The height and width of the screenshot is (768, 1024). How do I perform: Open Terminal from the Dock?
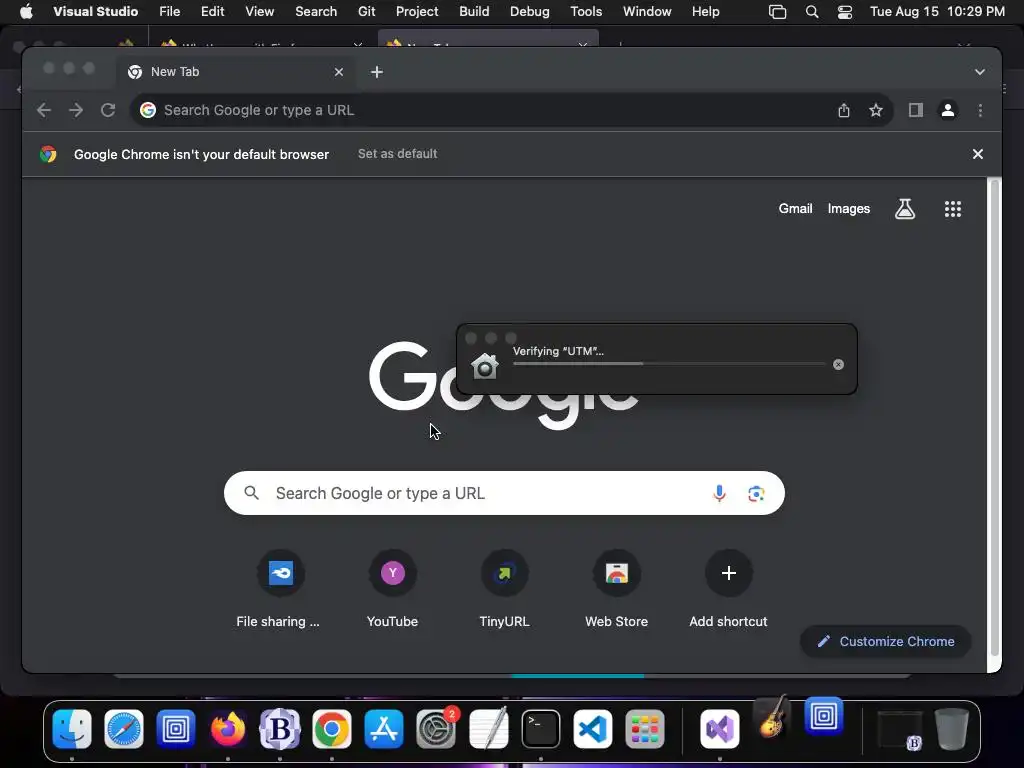pyautogui.click(x=541, y=729)
